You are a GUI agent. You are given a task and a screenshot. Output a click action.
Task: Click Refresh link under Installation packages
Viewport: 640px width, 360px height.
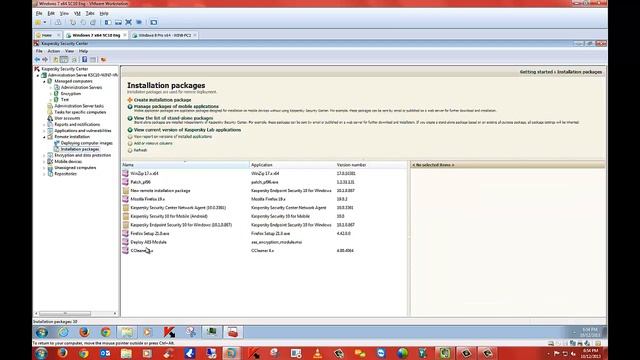[x=140, y=150]
